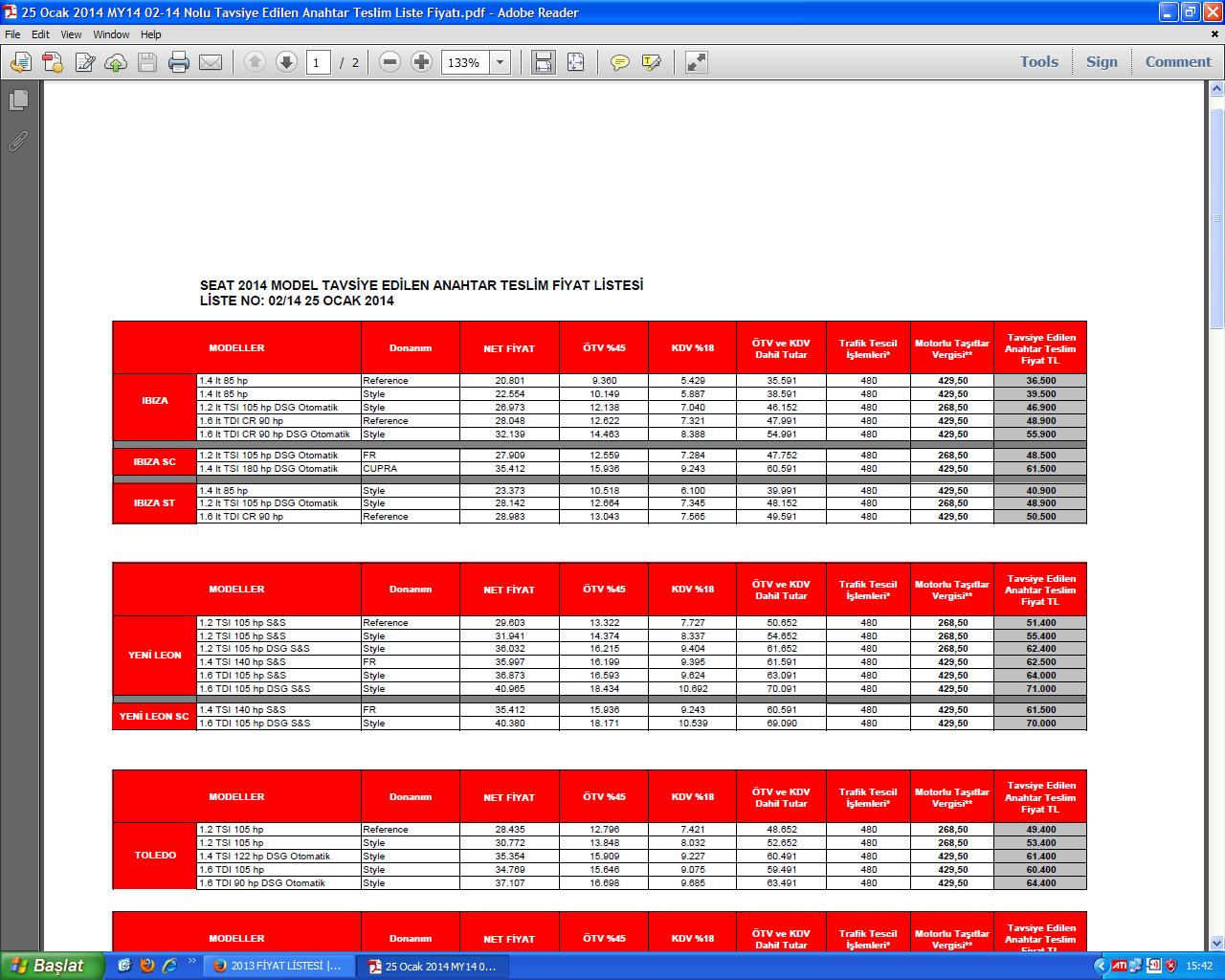Open the Help menu
Screen dimensions: 1225x980
(151, 34)
